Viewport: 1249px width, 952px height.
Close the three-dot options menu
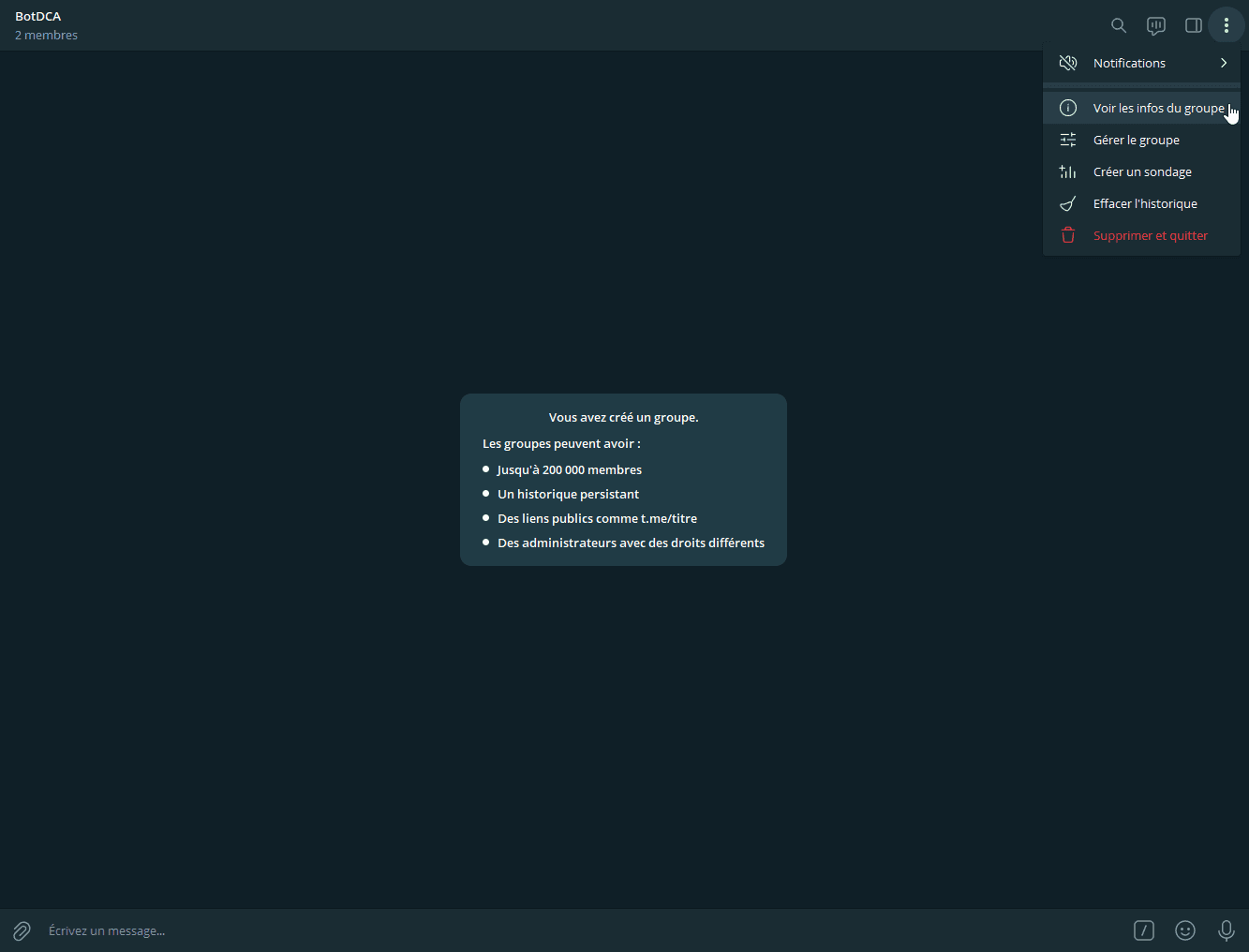pos(1226,25)
